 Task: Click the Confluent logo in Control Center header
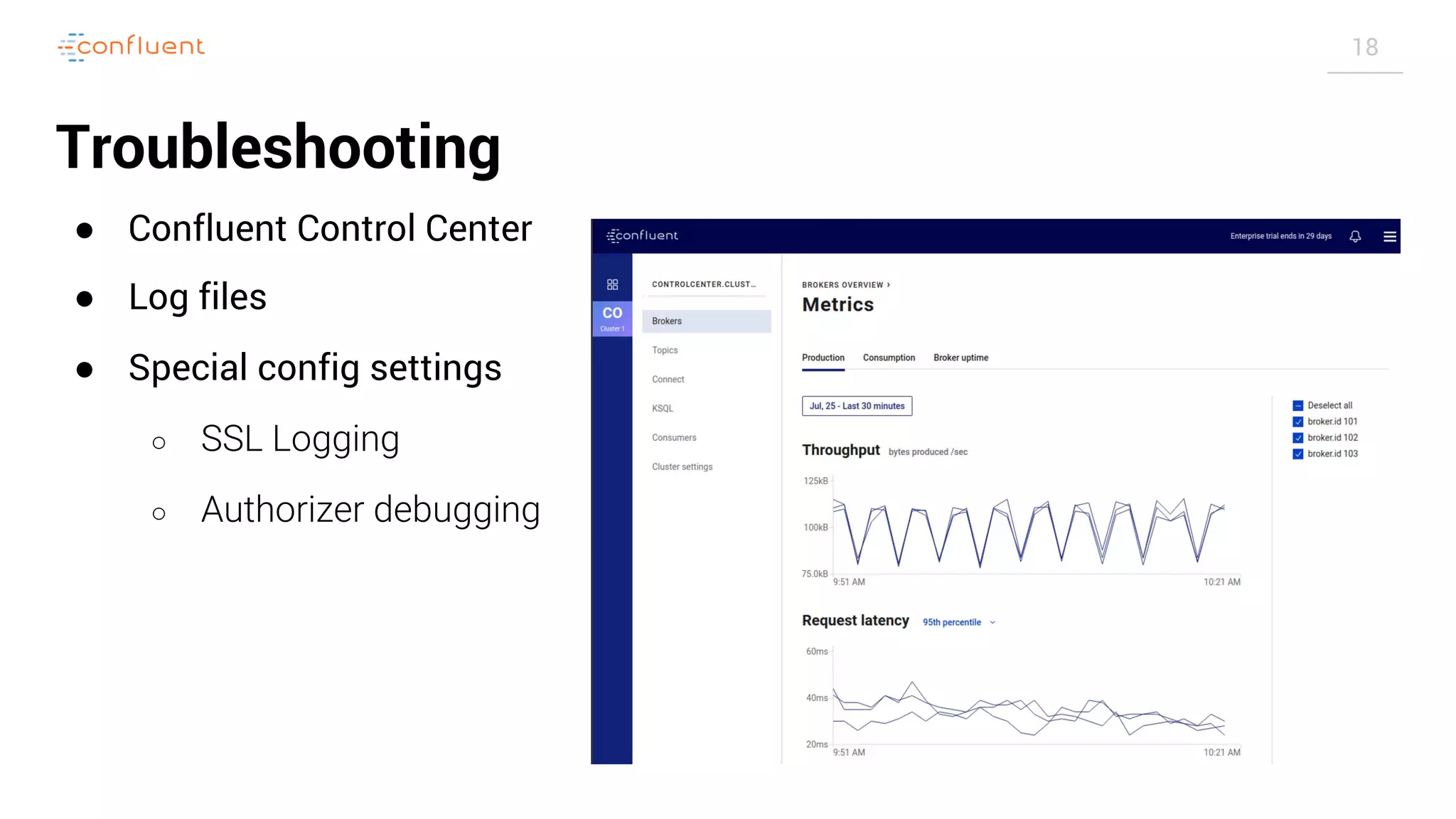tap(642, 235)
